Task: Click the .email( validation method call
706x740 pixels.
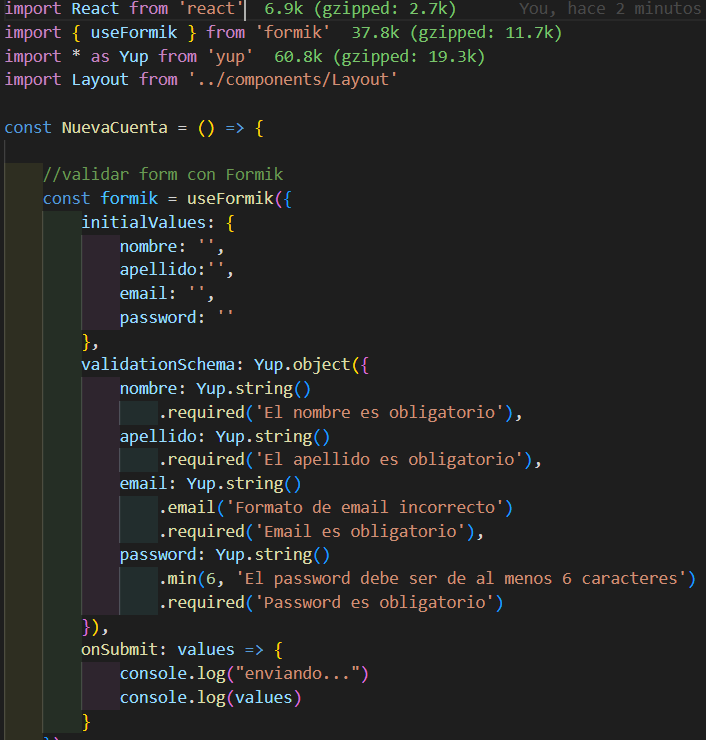Action: click(192, 507)
